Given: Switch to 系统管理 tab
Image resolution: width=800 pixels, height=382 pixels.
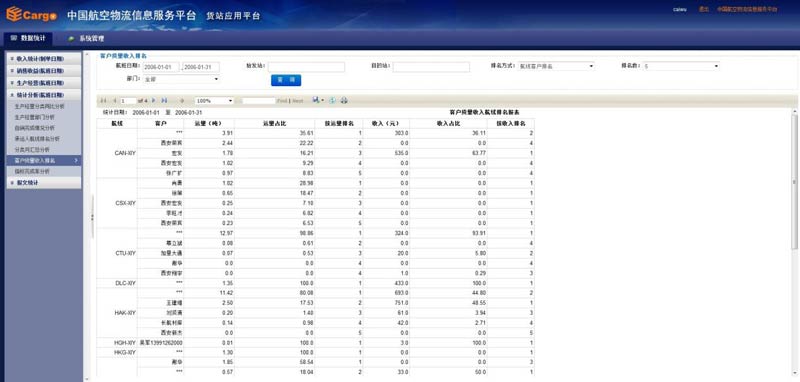Looking at the screenshot, I should click(x=86, y=38).
